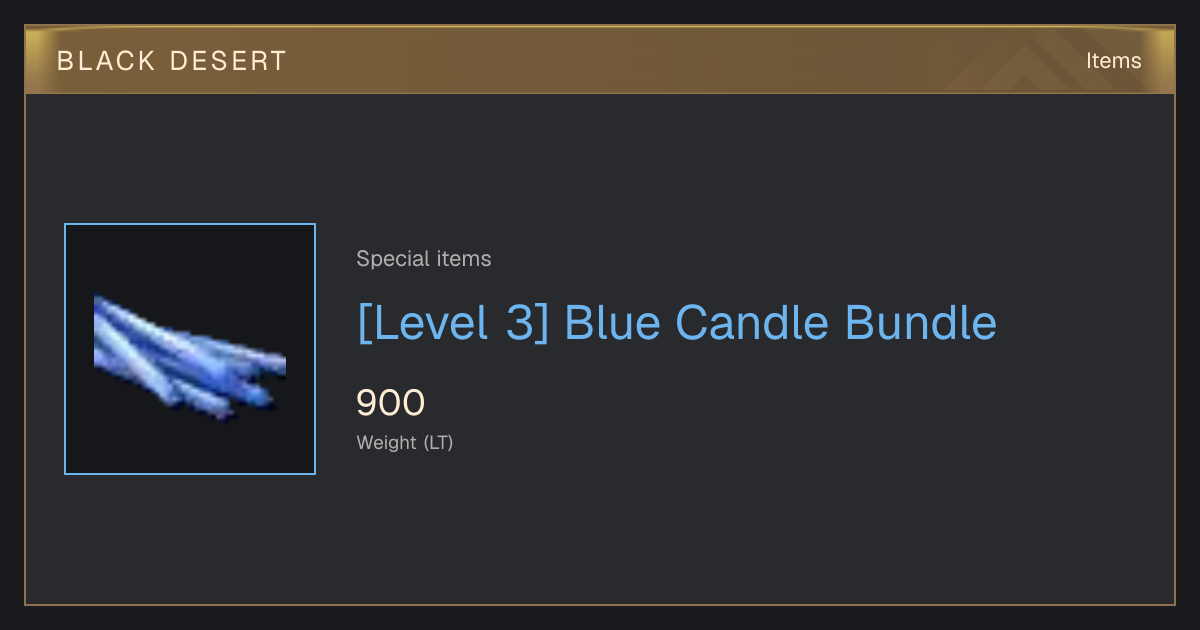Viewport: 1200px width, 630px height.
Task: Click the [Level 3] Blue Candle Bundle title
Action: (x=677, y=323)
